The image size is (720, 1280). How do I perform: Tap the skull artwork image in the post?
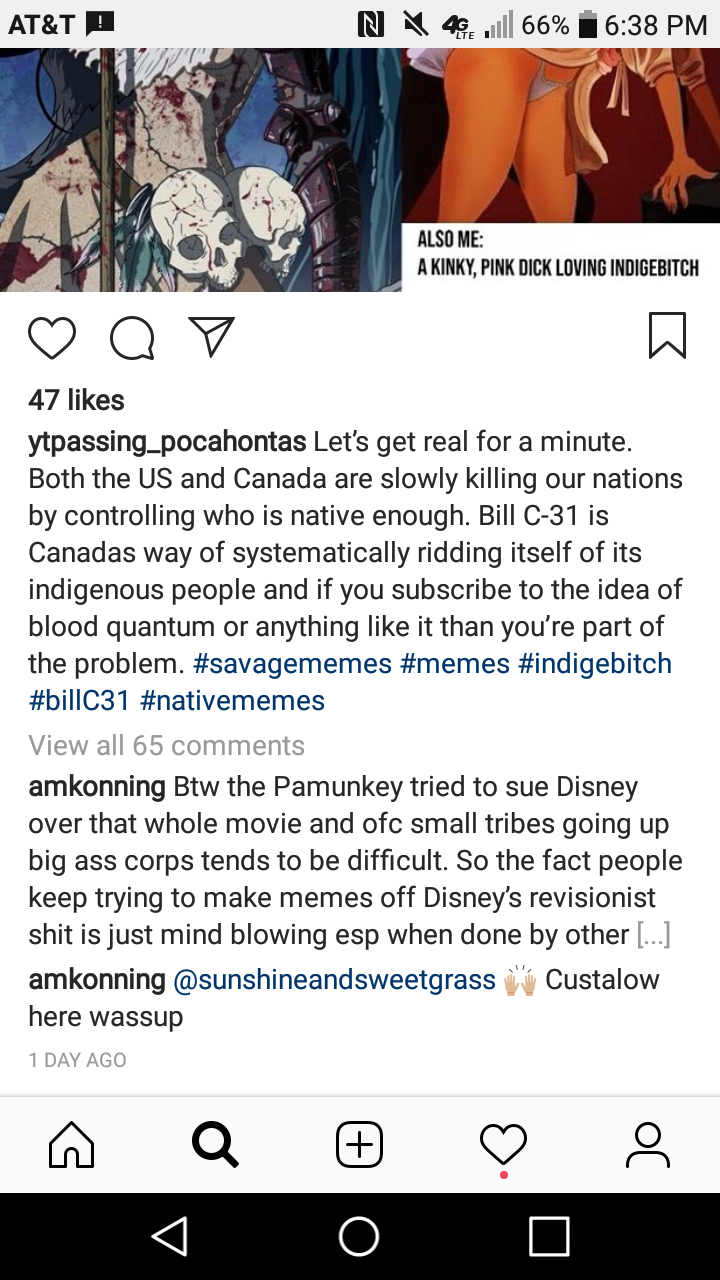(200, 170)
